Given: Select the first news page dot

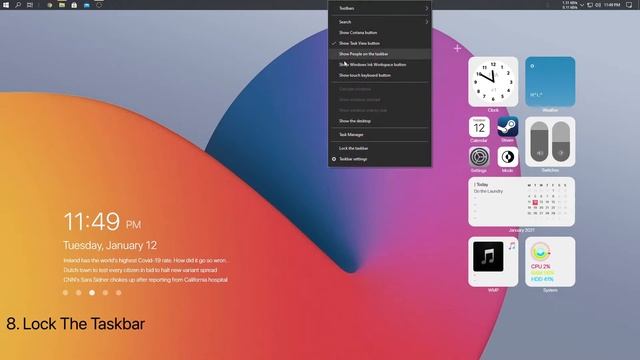Looking at the screenshot, I should click(65, 293).
